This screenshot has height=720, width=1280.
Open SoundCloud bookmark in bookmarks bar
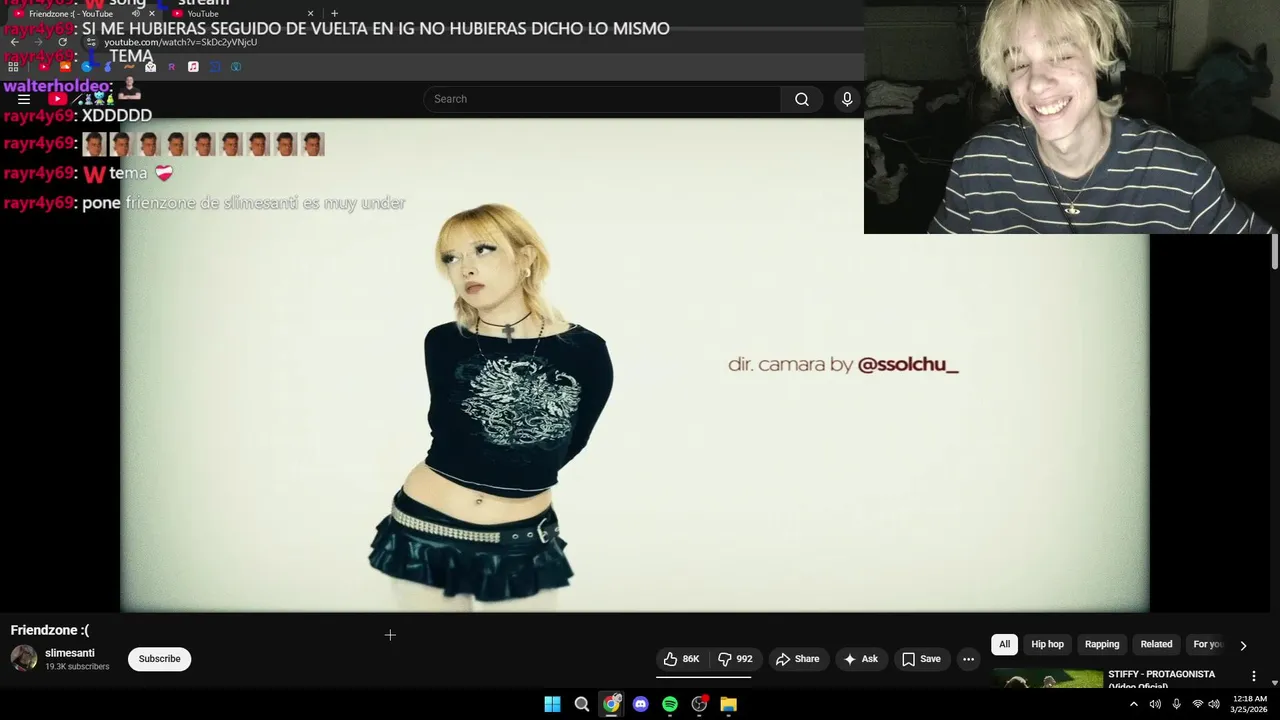click(x=65, y=67)
